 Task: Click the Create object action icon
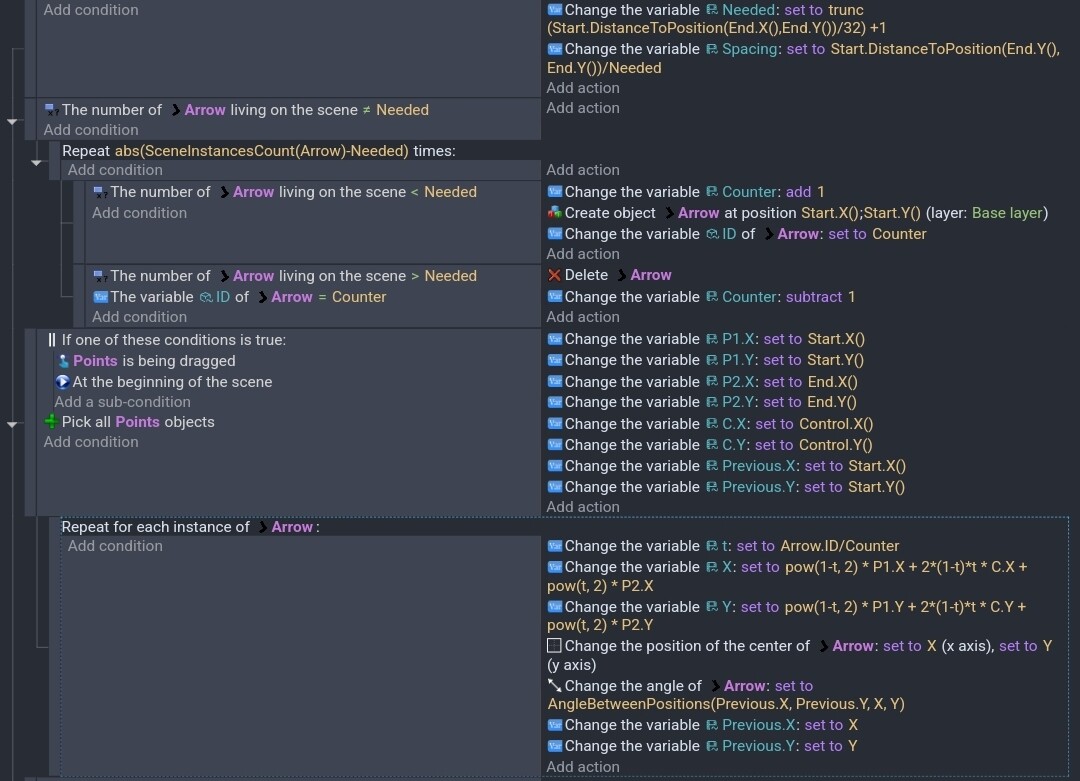point(554,213)
